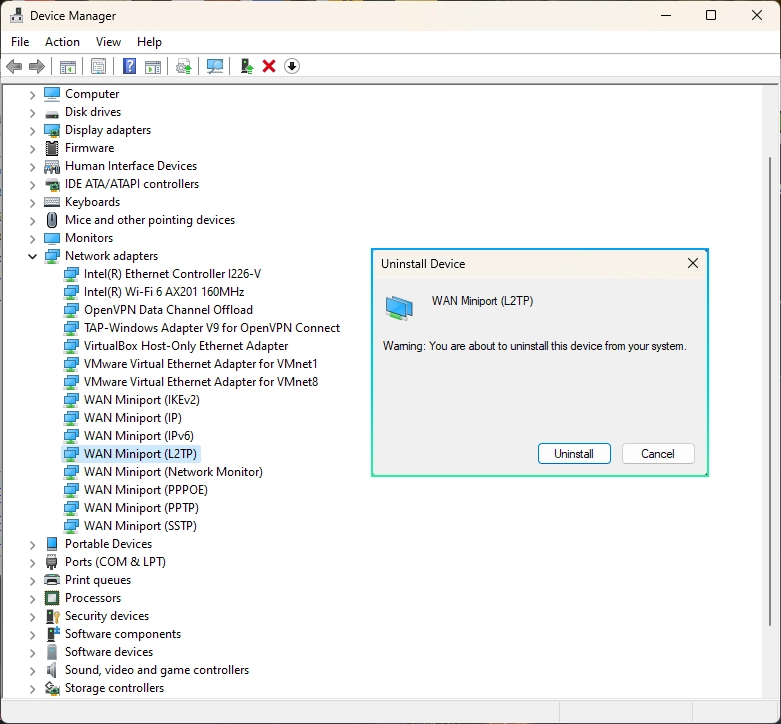Click the Portable Devices label

pos(108,544)
